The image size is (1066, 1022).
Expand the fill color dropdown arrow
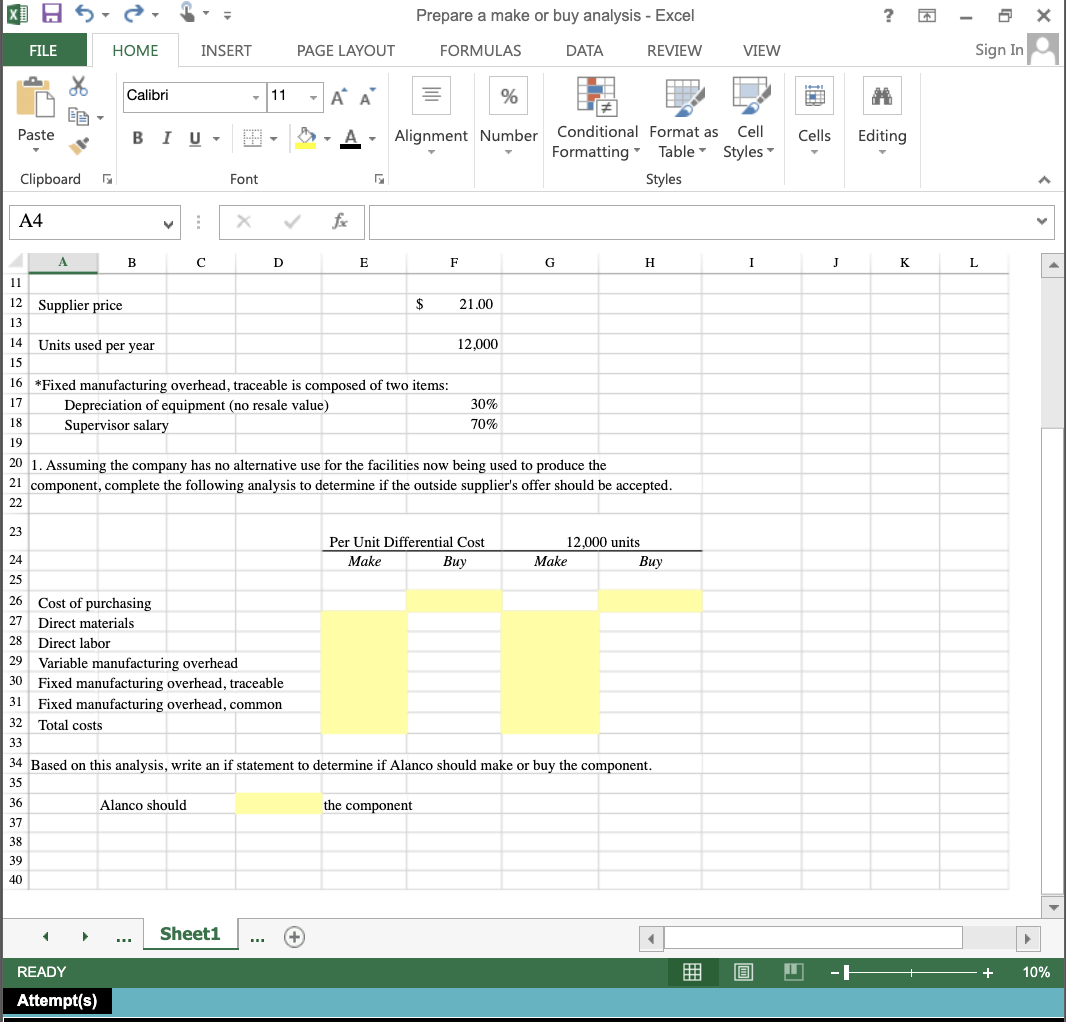[328, 138]
